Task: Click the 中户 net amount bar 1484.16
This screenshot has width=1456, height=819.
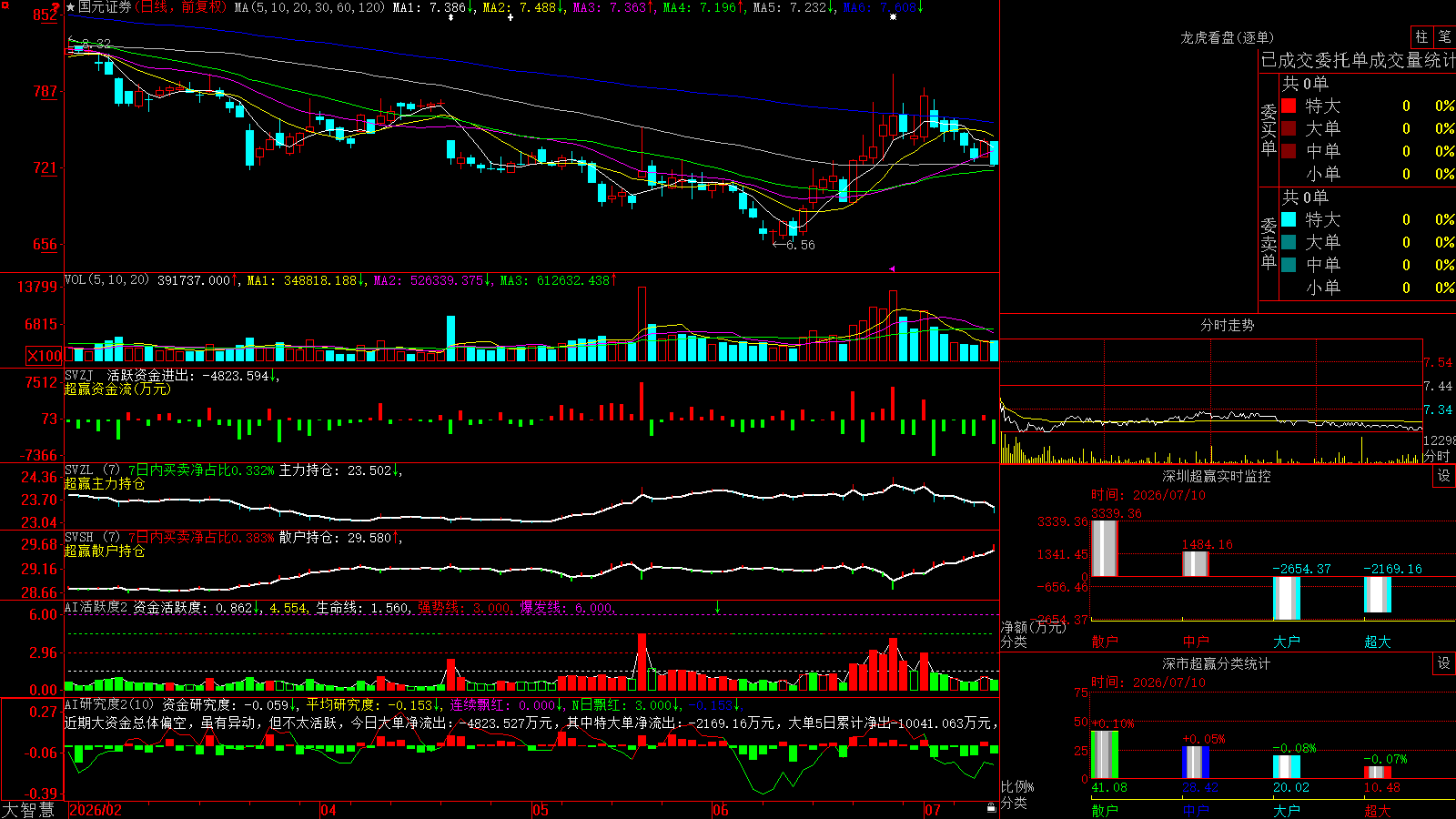Action: coord(1196,563)
